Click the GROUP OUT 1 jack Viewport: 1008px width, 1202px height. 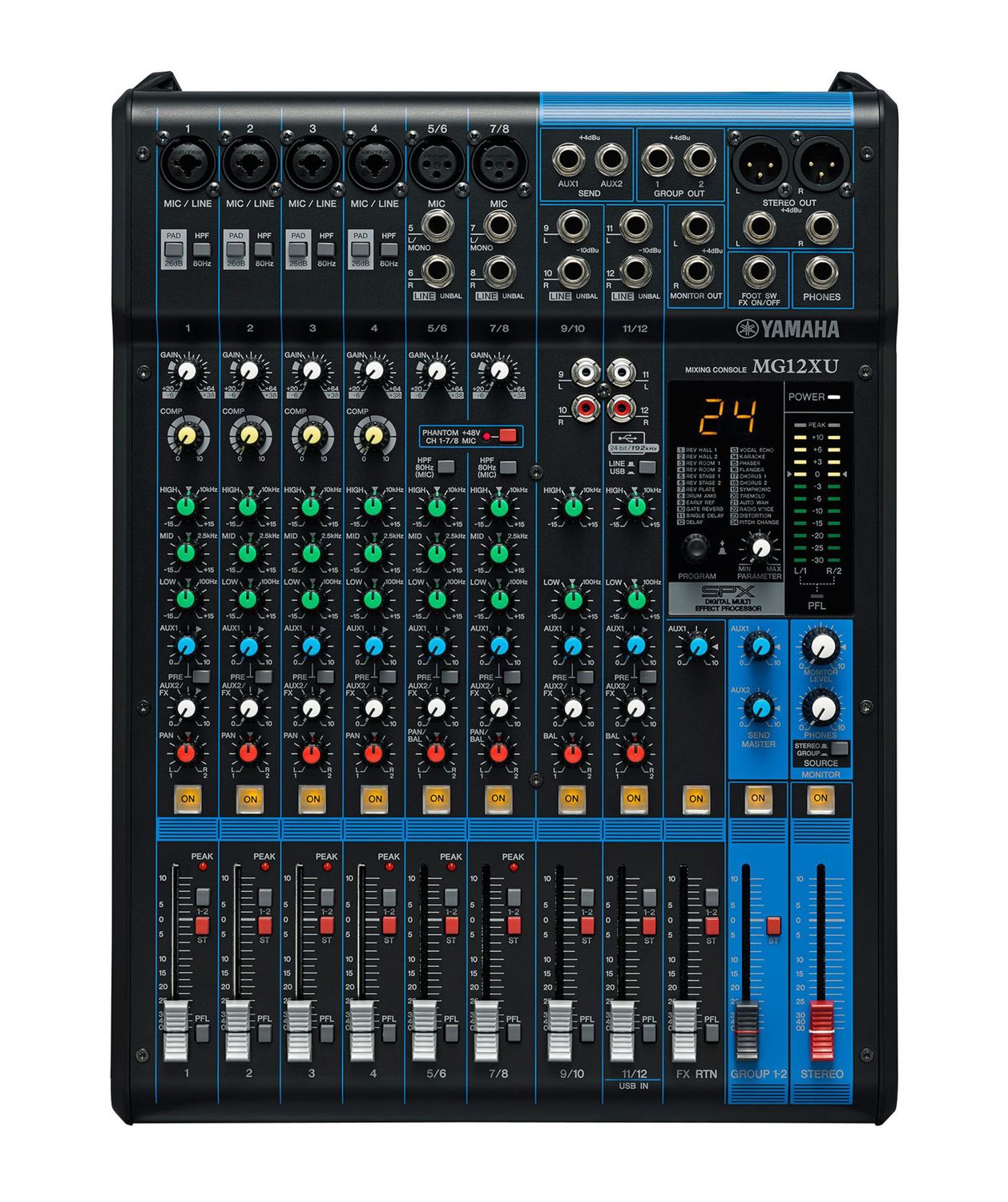656,159
